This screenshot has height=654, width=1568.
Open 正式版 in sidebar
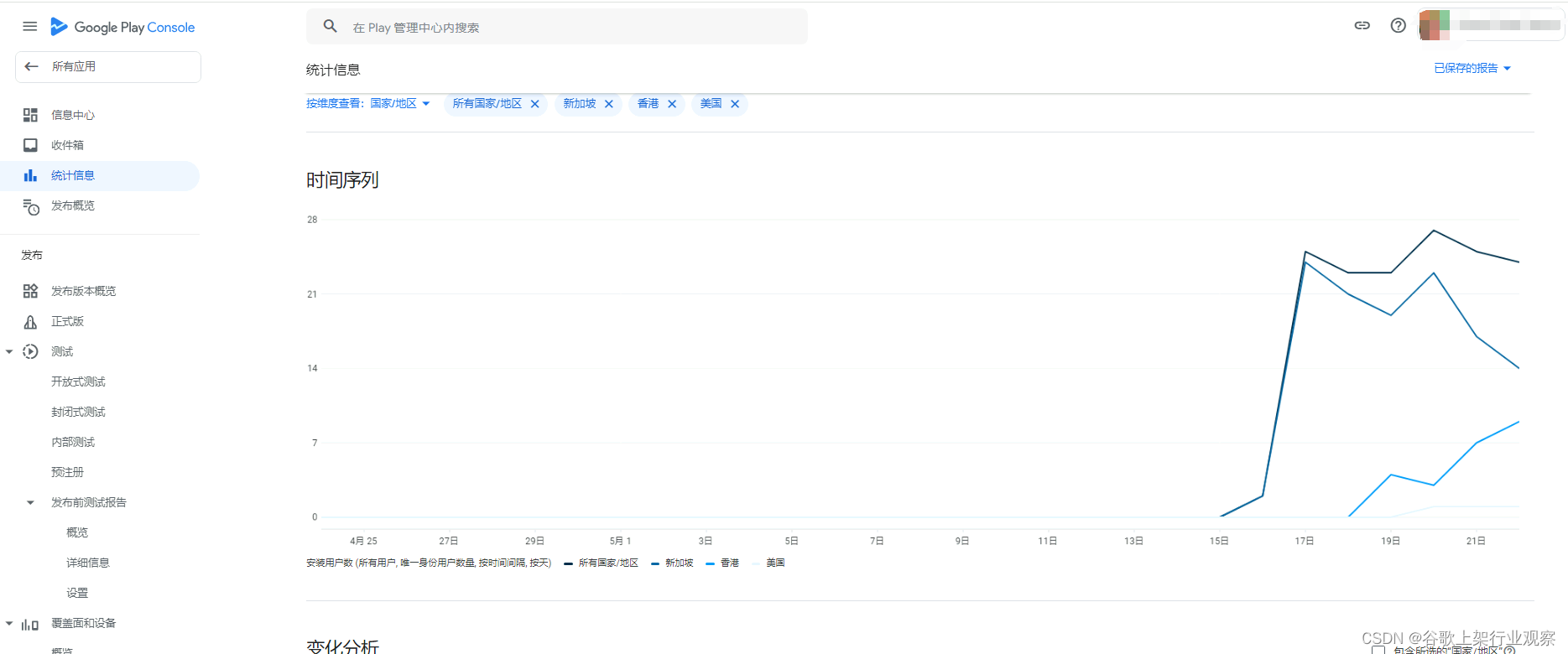[x=67, y=321]
